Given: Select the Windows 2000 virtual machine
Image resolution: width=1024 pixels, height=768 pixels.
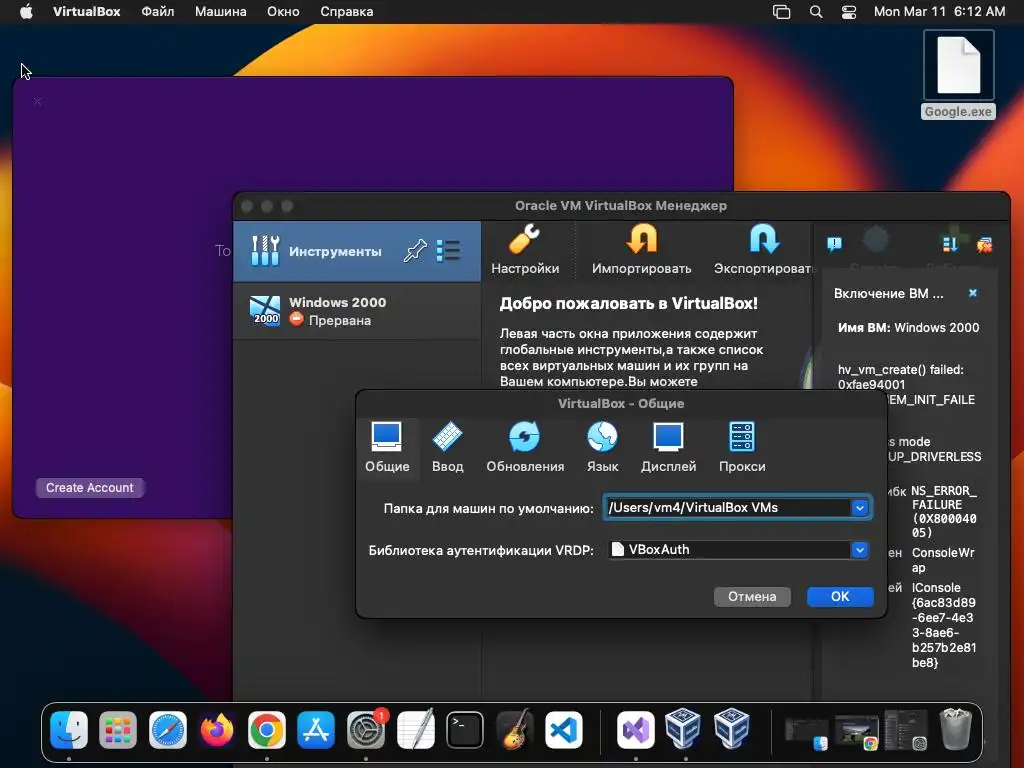Looking at the screenshot, I should point(357,311).
